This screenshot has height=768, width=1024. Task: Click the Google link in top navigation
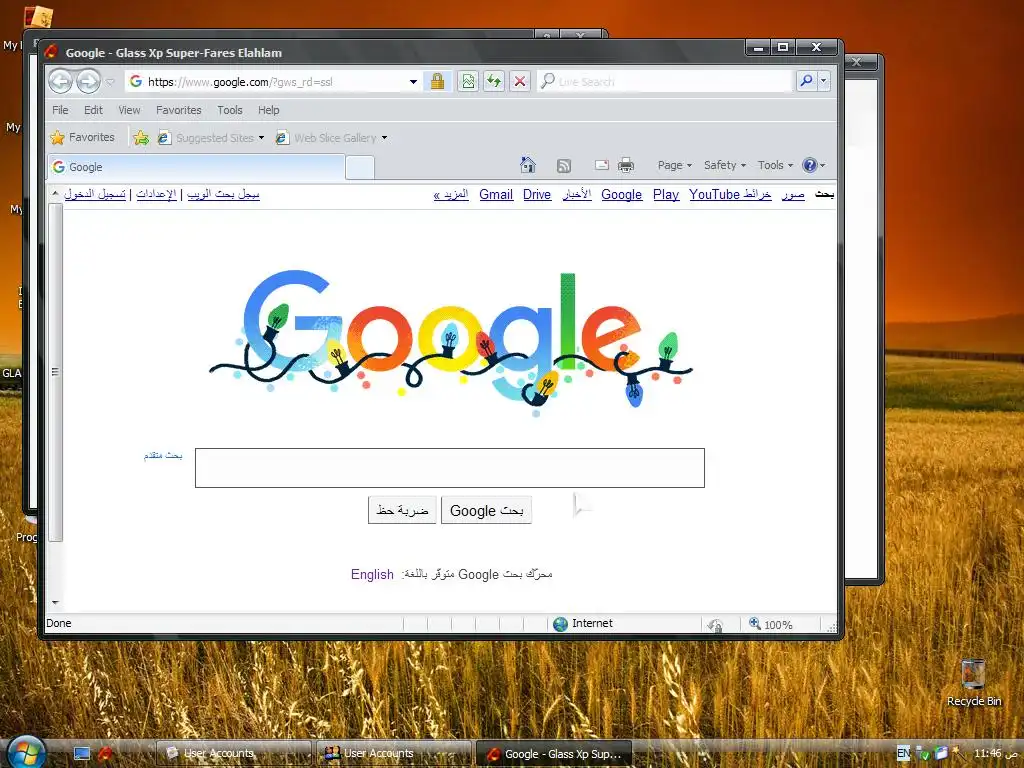pyautogui.click(x=621, y=195)
